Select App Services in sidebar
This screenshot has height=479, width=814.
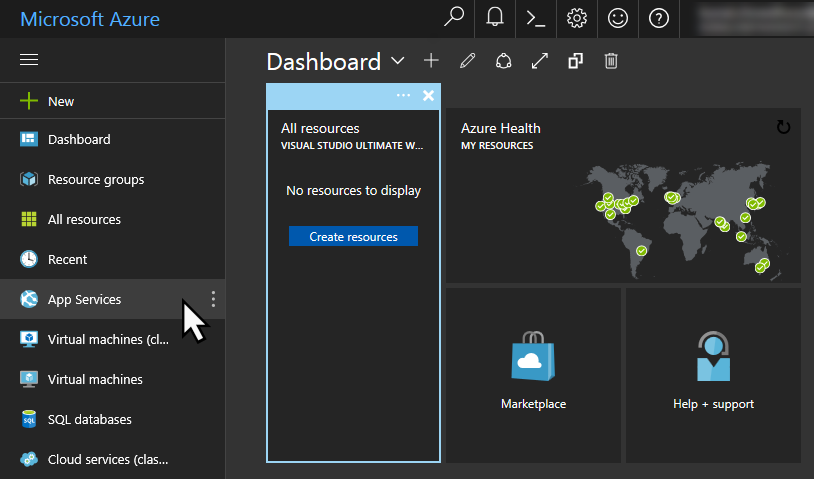pos(113,299)
